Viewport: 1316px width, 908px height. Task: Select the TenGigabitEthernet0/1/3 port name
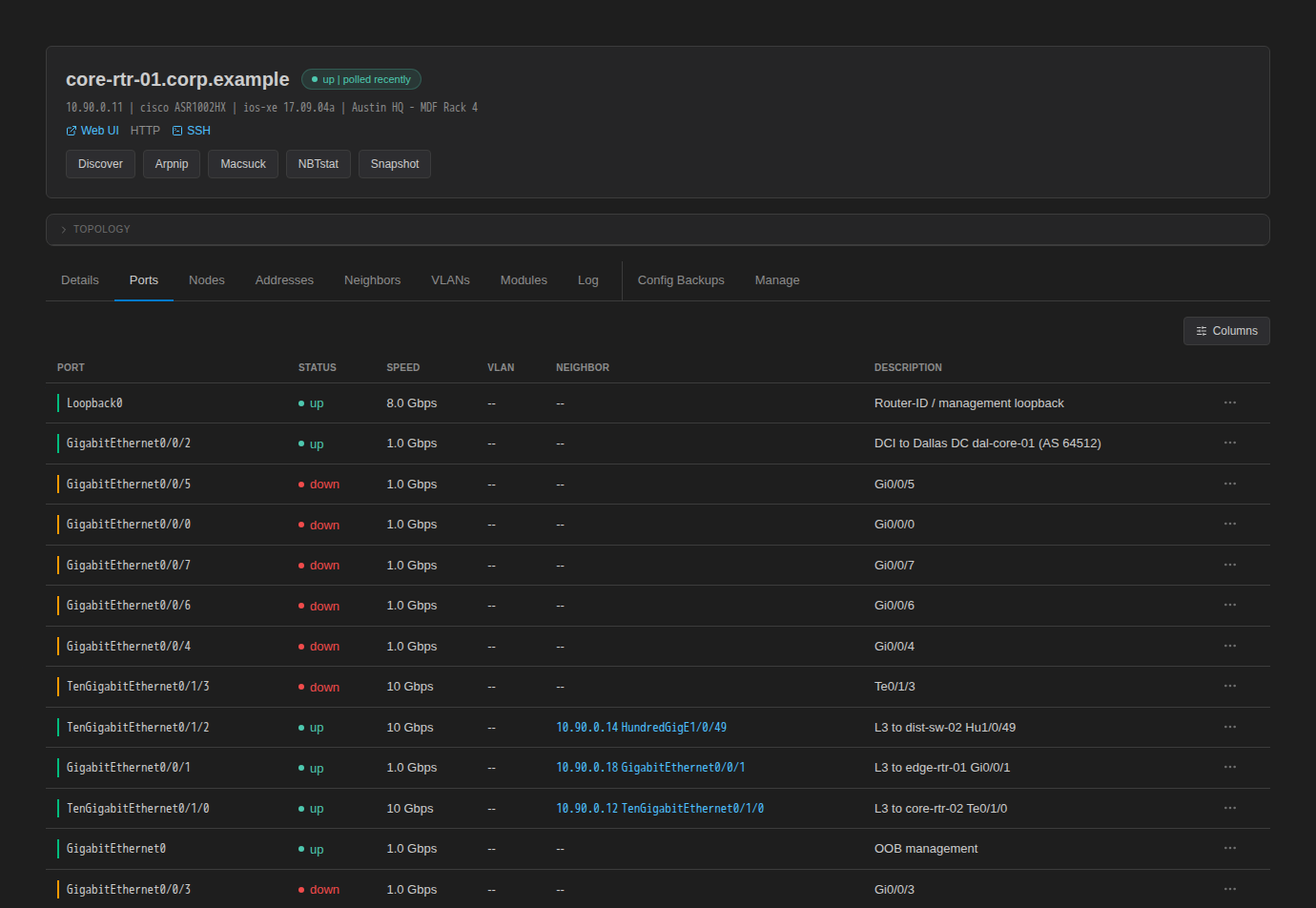pos(138,686)
